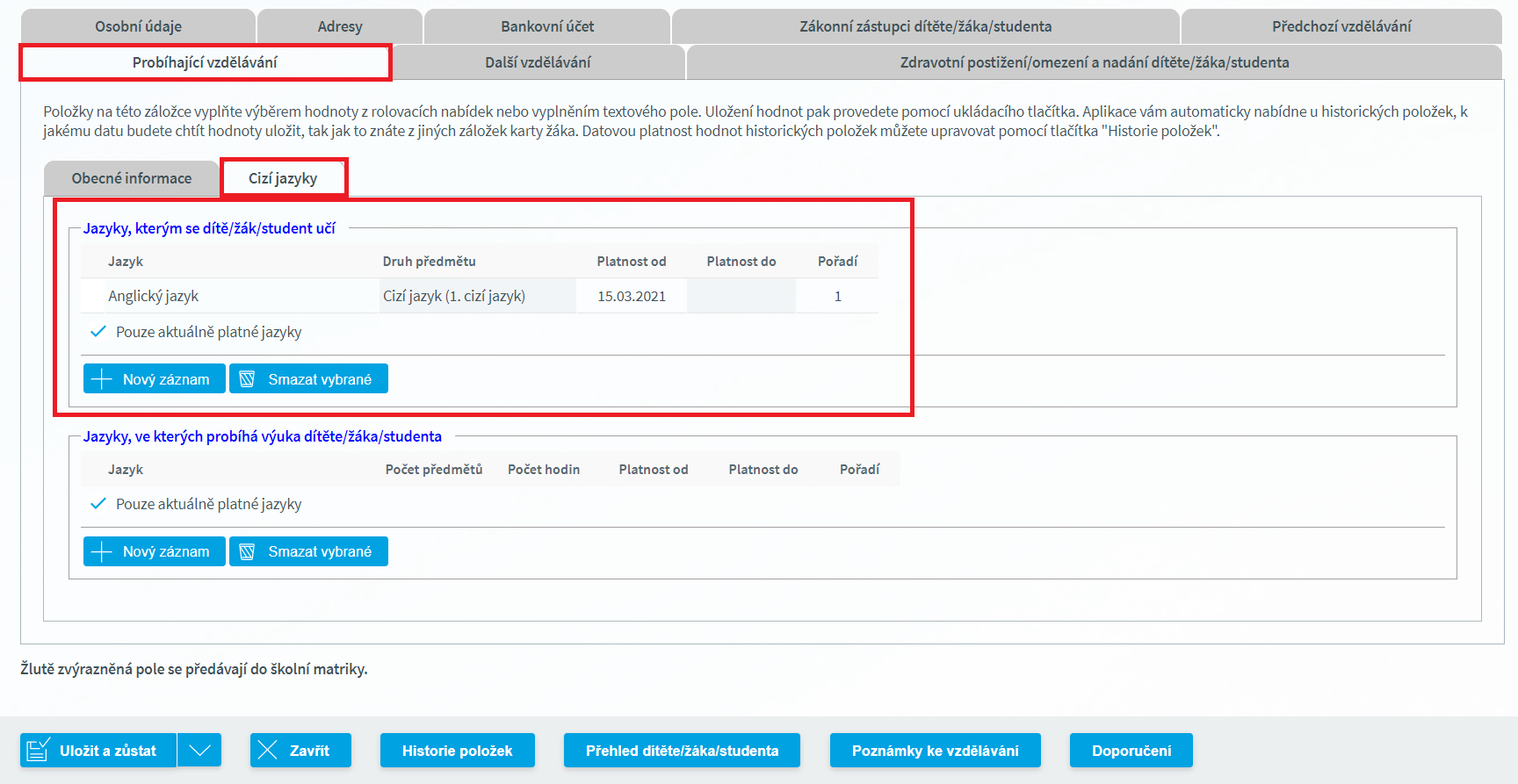This screenshot has height=784, width=1518.
Task: Click Jazyk header in instruction languages table
Action: coord(126,469)
